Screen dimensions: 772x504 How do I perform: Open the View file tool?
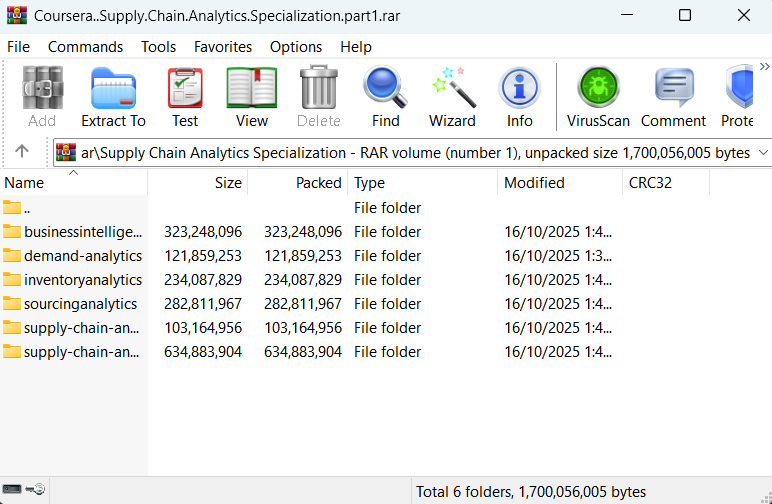tap(252, 97)
